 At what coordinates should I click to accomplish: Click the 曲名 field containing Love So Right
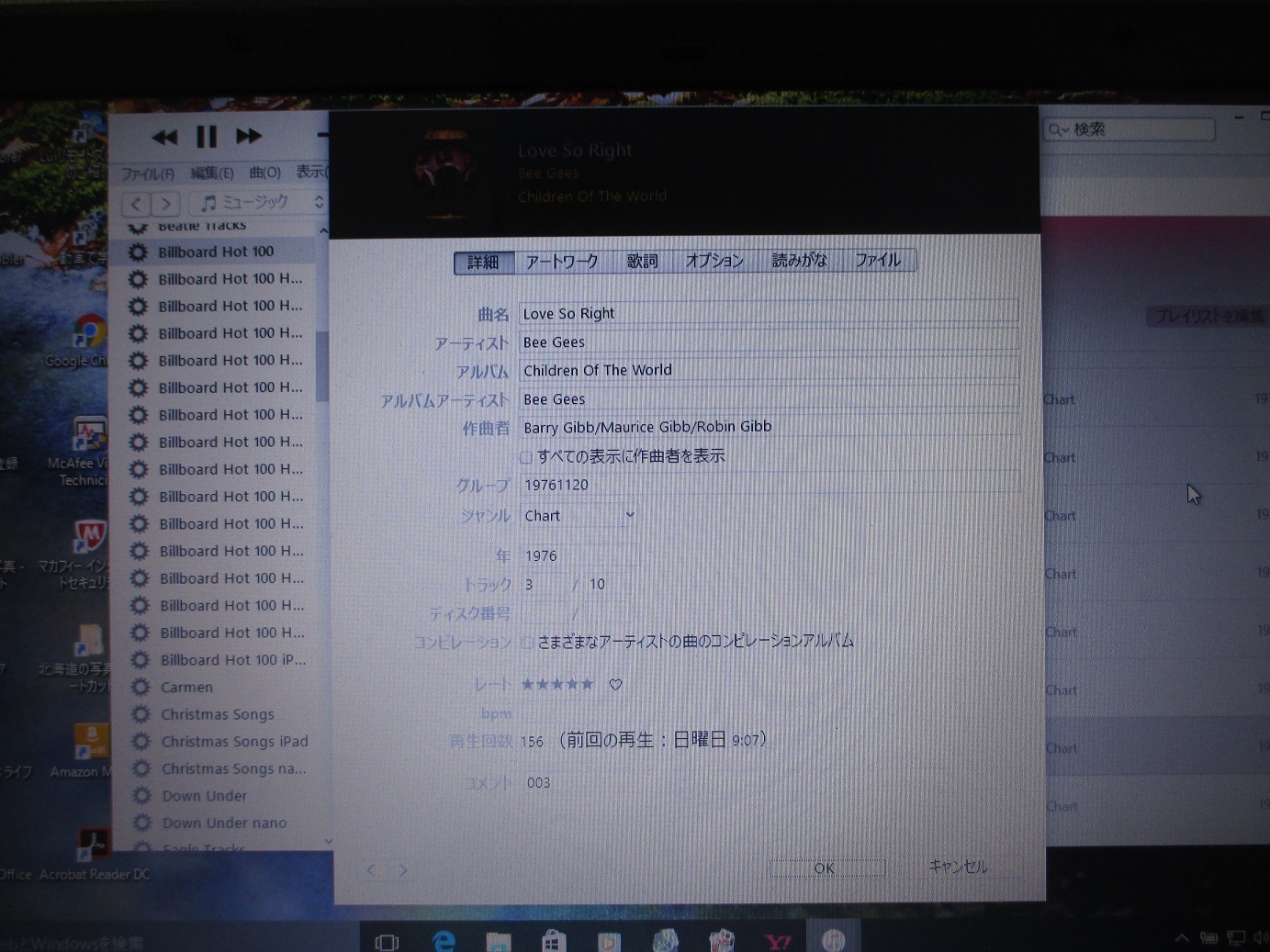769,313
